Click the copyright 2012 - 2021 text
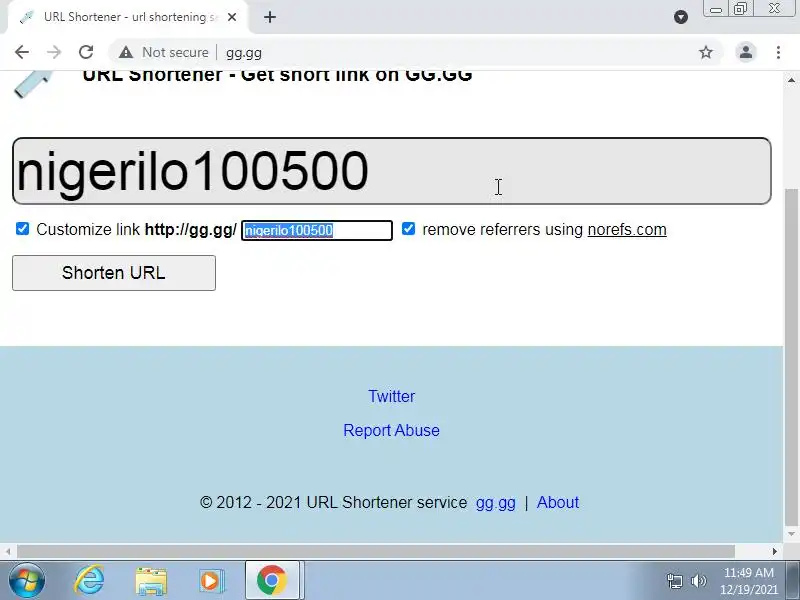800x600 pixels. (333, 503)
